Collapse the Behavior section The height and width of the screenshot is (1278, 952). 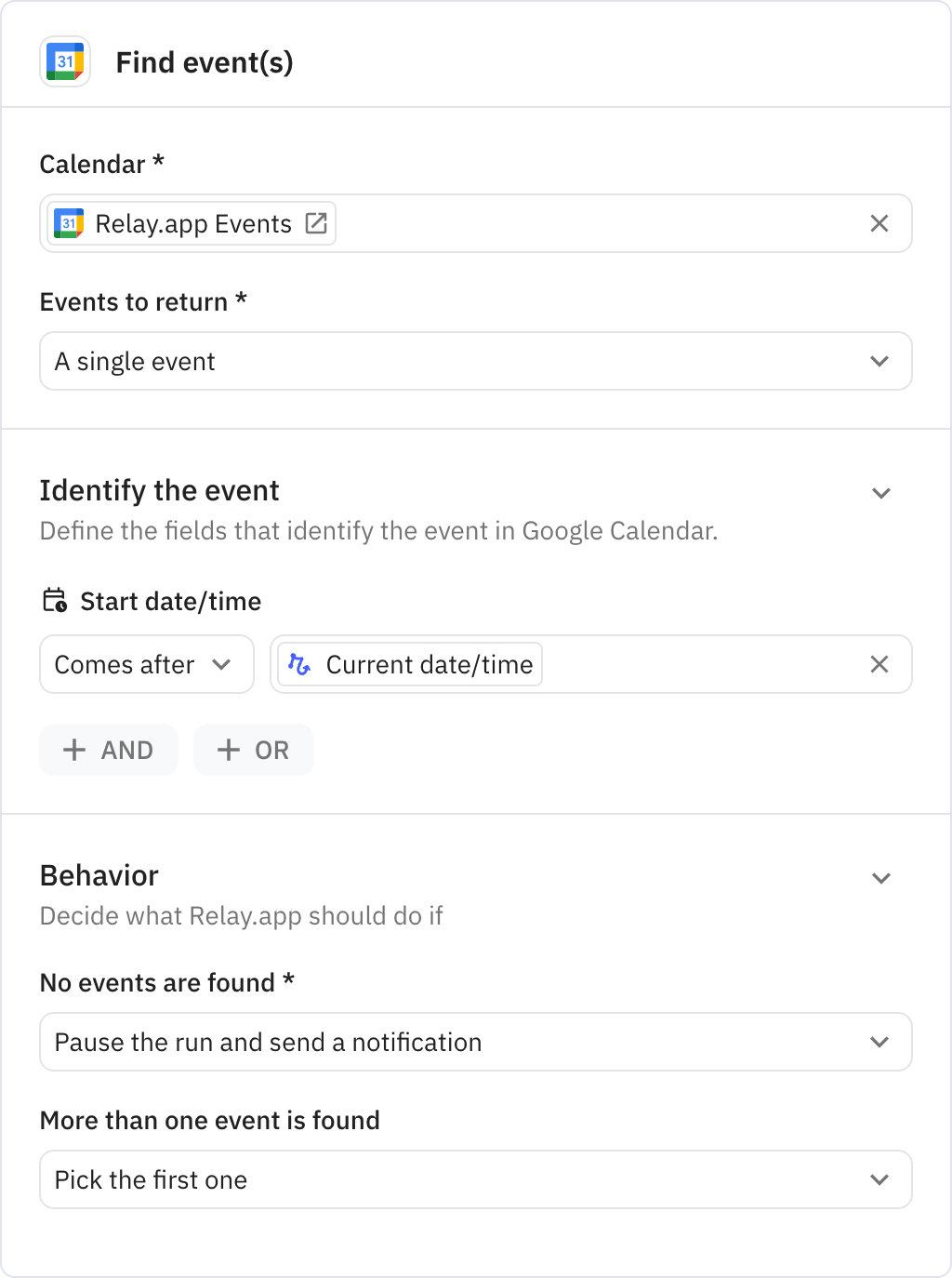point(881,878)
